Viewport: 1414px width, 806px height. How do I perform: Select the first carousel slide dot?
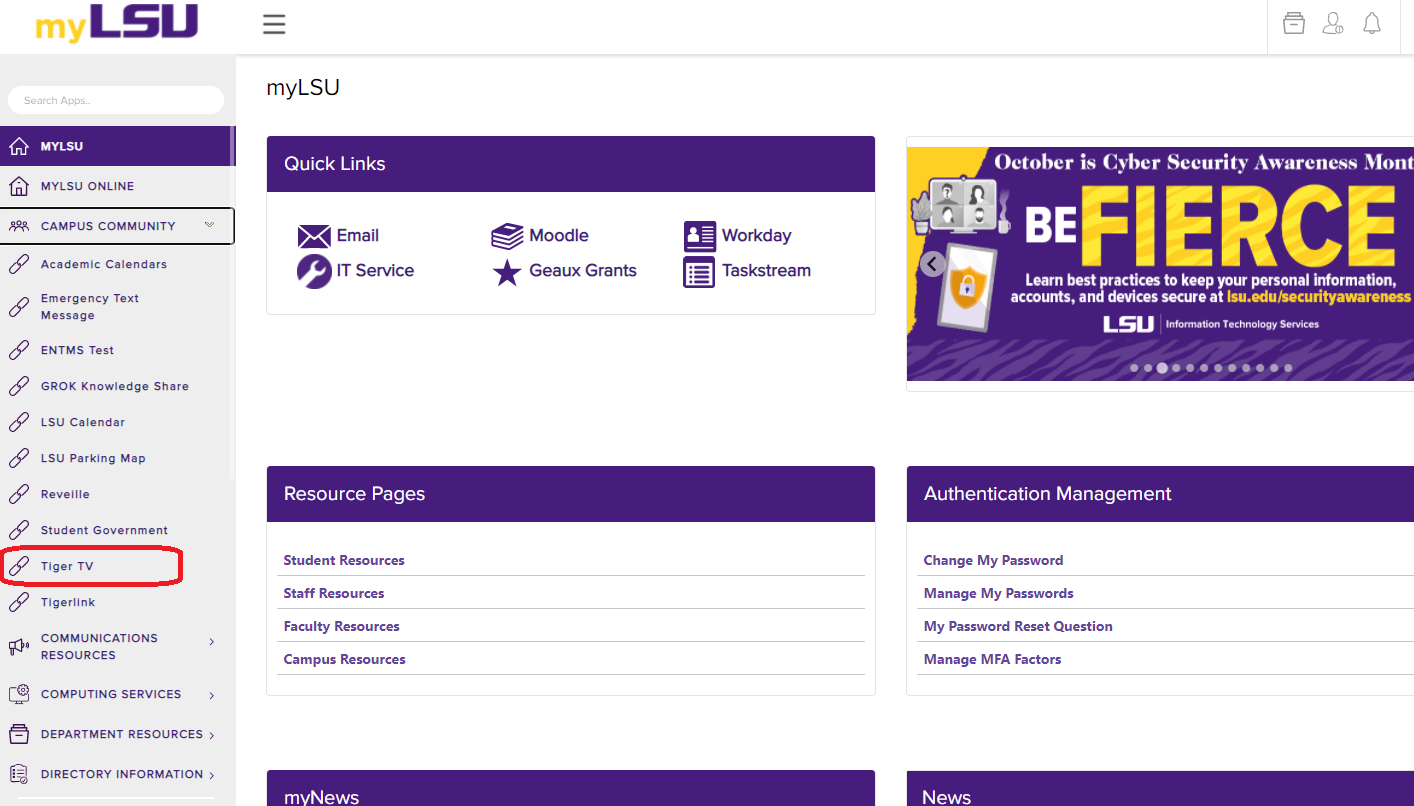[x=1134, y=368]
